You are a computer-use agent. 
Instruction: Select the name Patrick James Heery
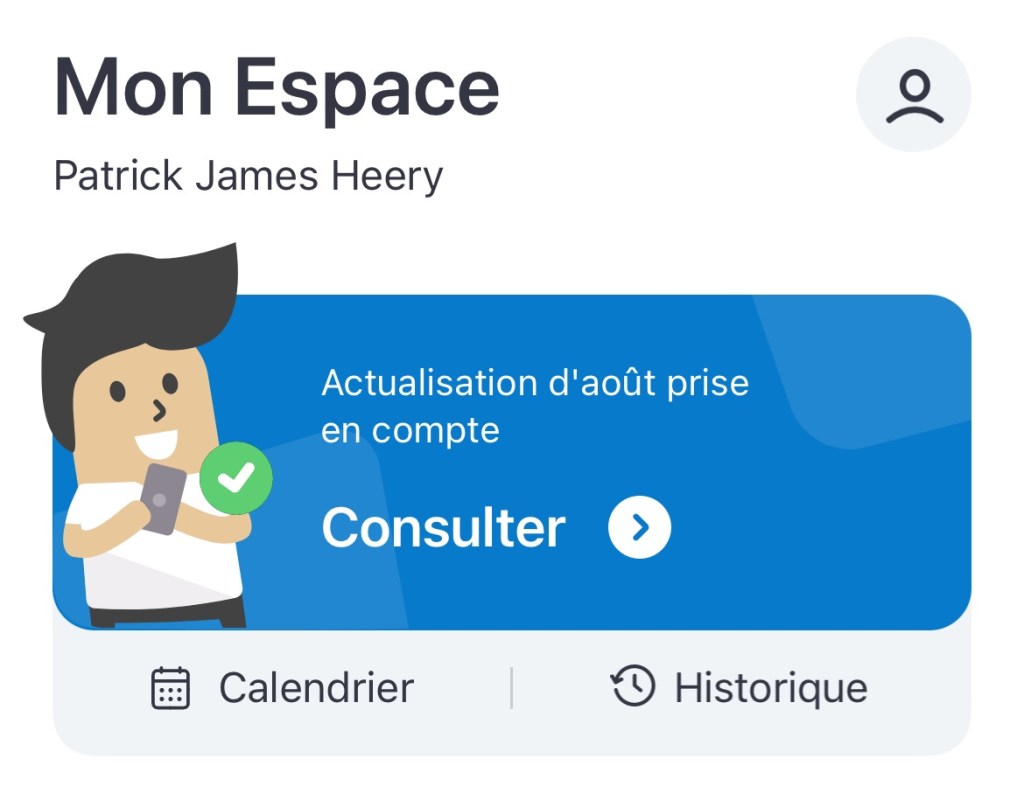click(x=248, y=177)
